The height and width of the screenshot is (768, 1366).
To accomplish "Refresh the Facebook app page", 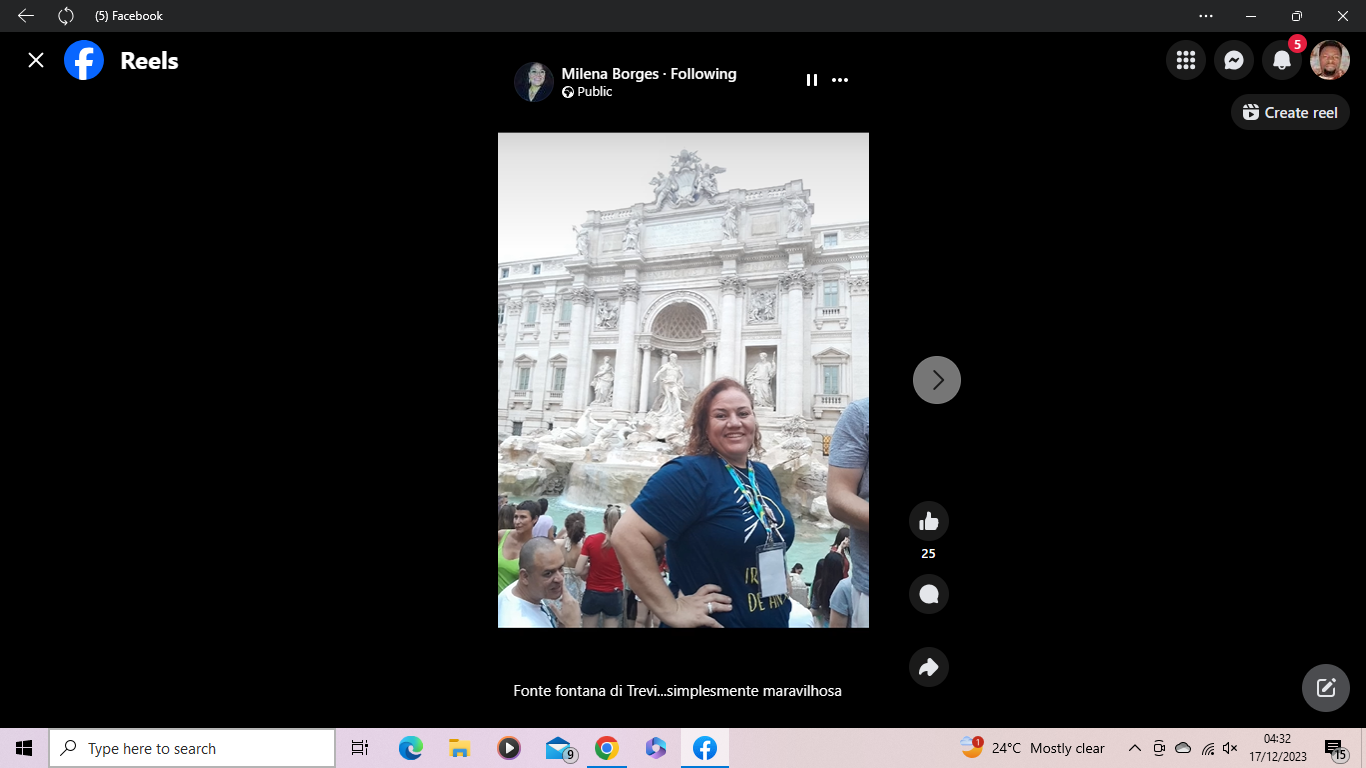I will [66, 16].
